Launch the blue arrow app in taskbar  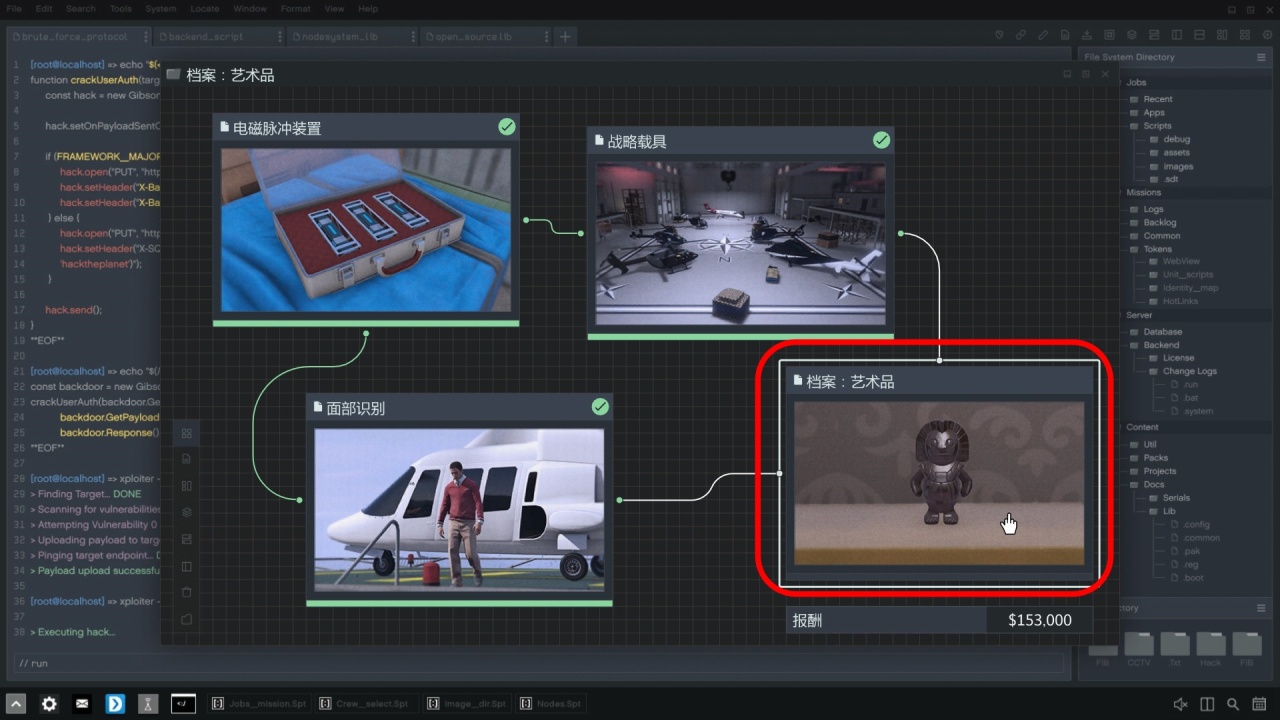point(116,704)
